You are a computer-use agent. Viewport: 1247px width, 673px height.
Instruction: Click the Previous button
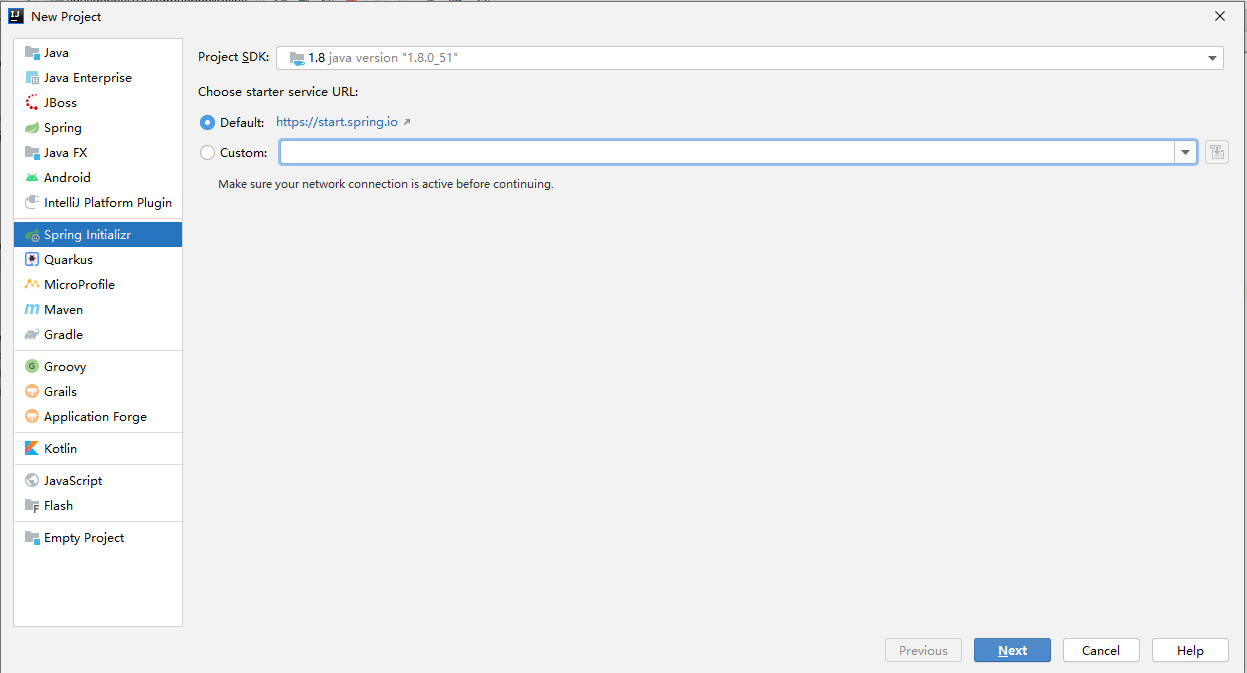click(923, 650)
